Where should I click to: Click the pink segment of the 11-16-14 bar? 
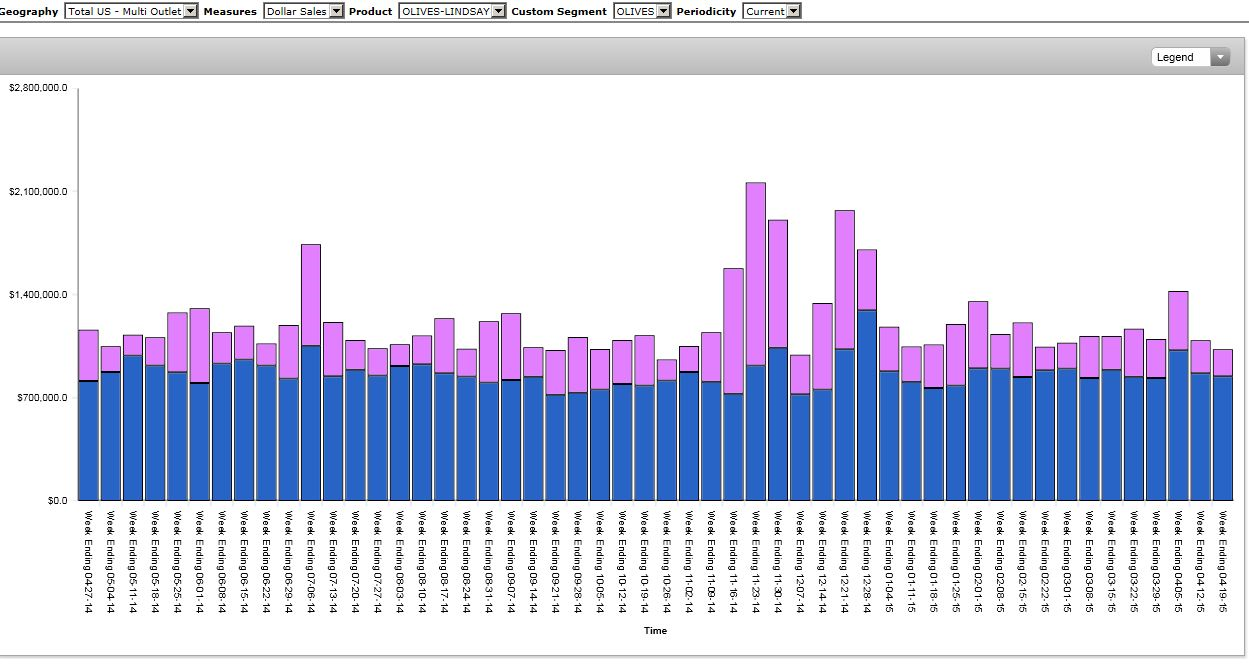734,330
